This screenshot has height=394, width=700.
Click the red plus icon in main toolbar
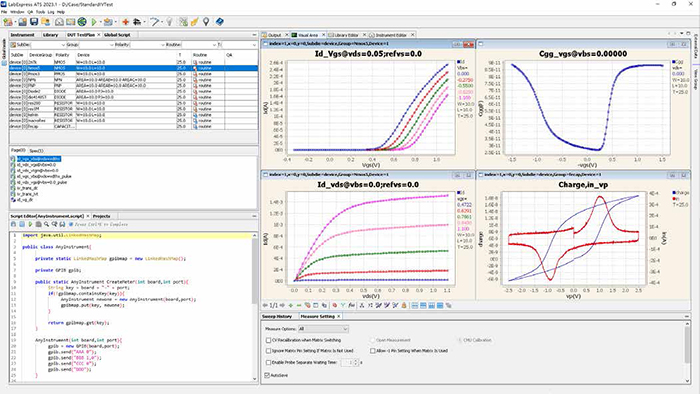coord(125,21)
